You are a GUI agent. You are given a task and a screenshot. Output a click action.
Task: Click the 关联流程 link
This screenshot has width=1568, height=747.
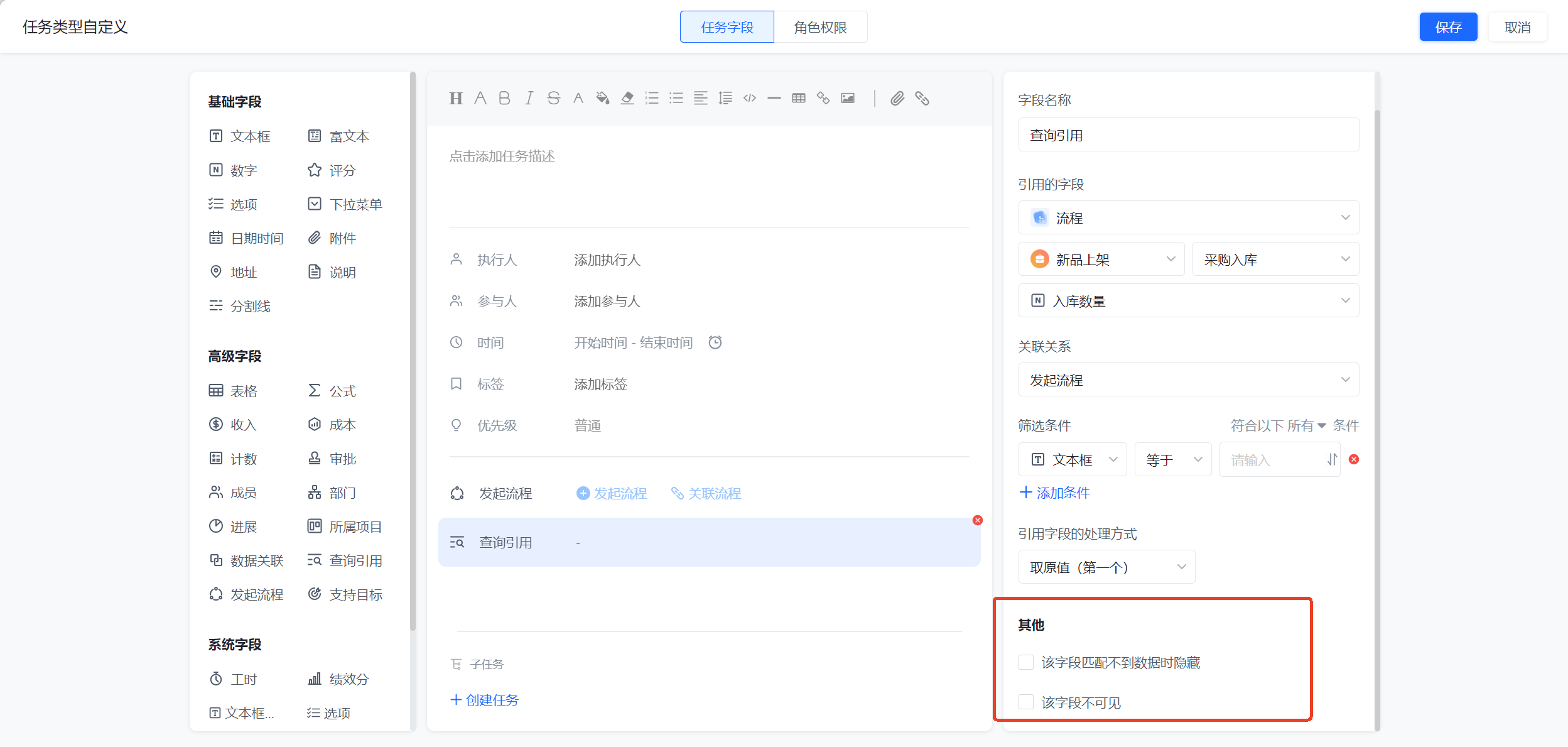coord(706,493)
